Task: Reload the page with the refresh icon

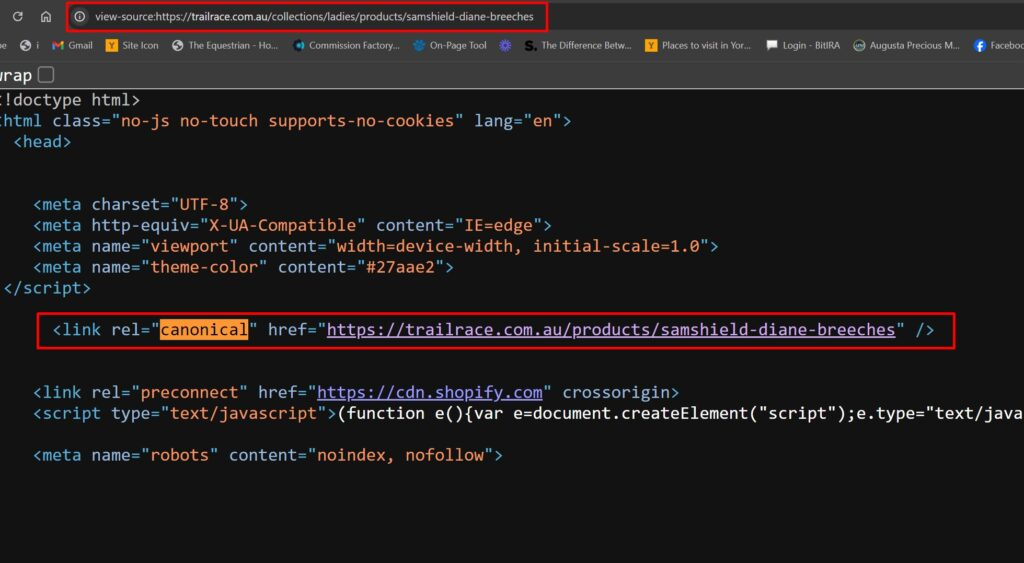Action: pos(18,16)
